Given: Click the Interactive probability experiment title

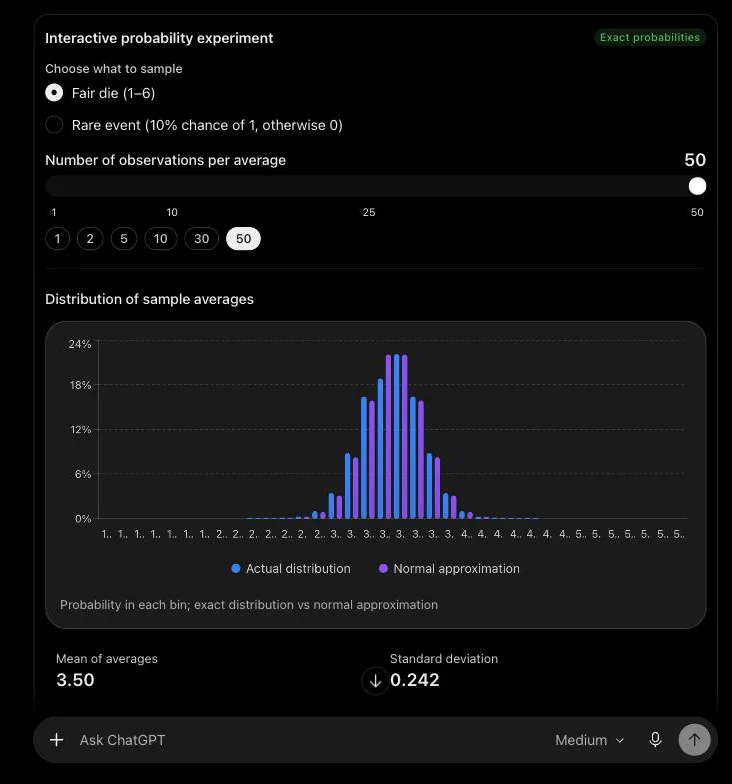Looking at the screenshot, I should (159, 38).
